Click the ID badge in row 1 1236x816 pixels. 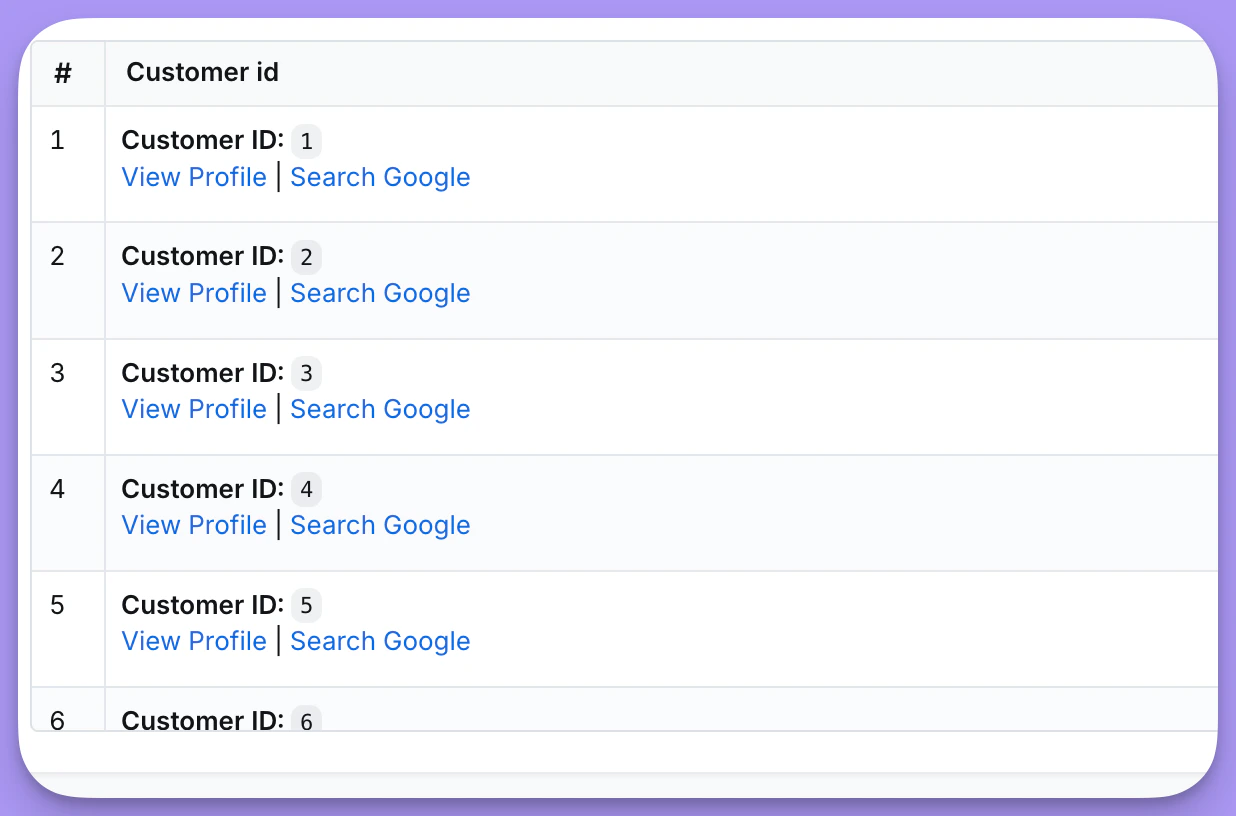306,141
